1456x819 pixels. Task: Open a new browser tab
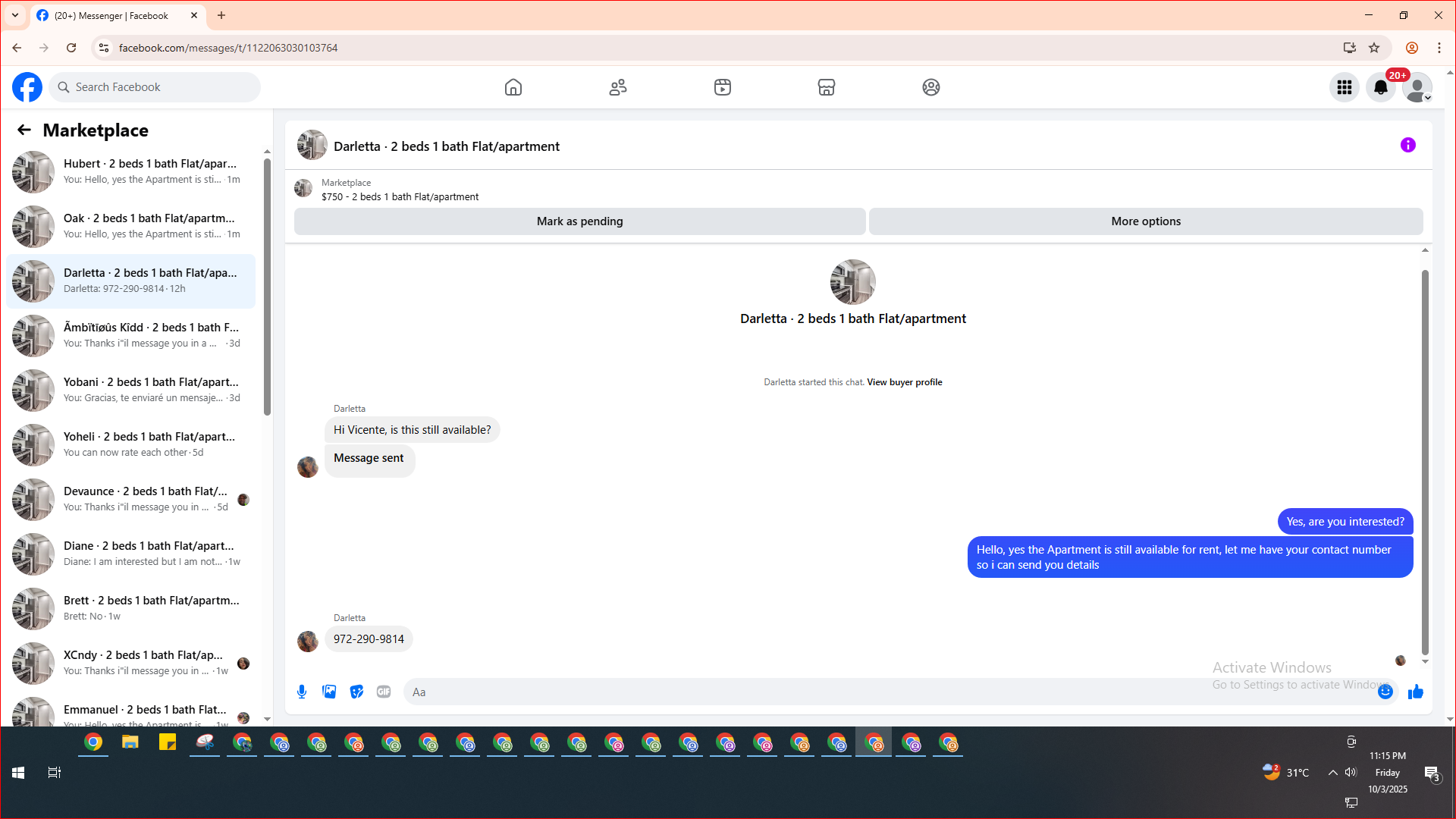click(221, 15)
